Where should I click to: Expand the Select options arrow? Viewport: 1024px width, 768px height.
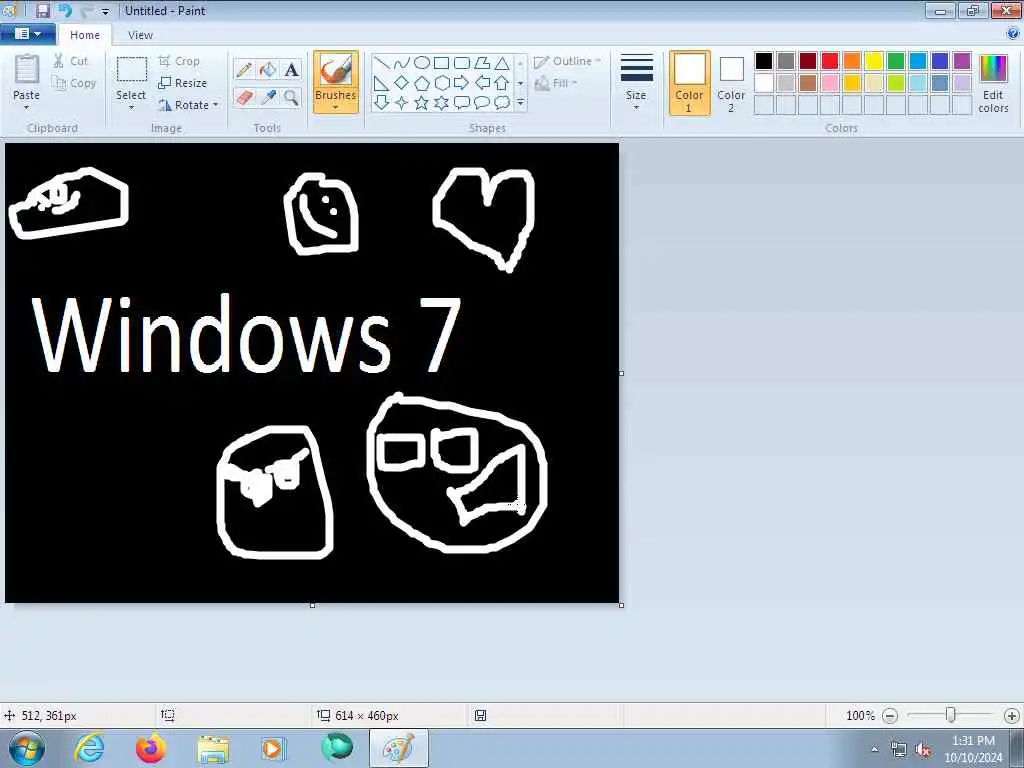coord(131,107)
